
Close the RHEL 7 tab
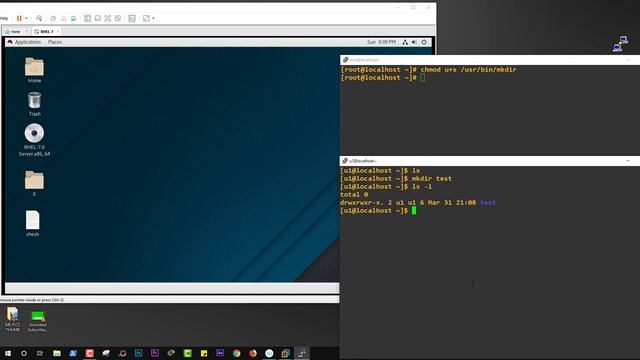[58, 31]
